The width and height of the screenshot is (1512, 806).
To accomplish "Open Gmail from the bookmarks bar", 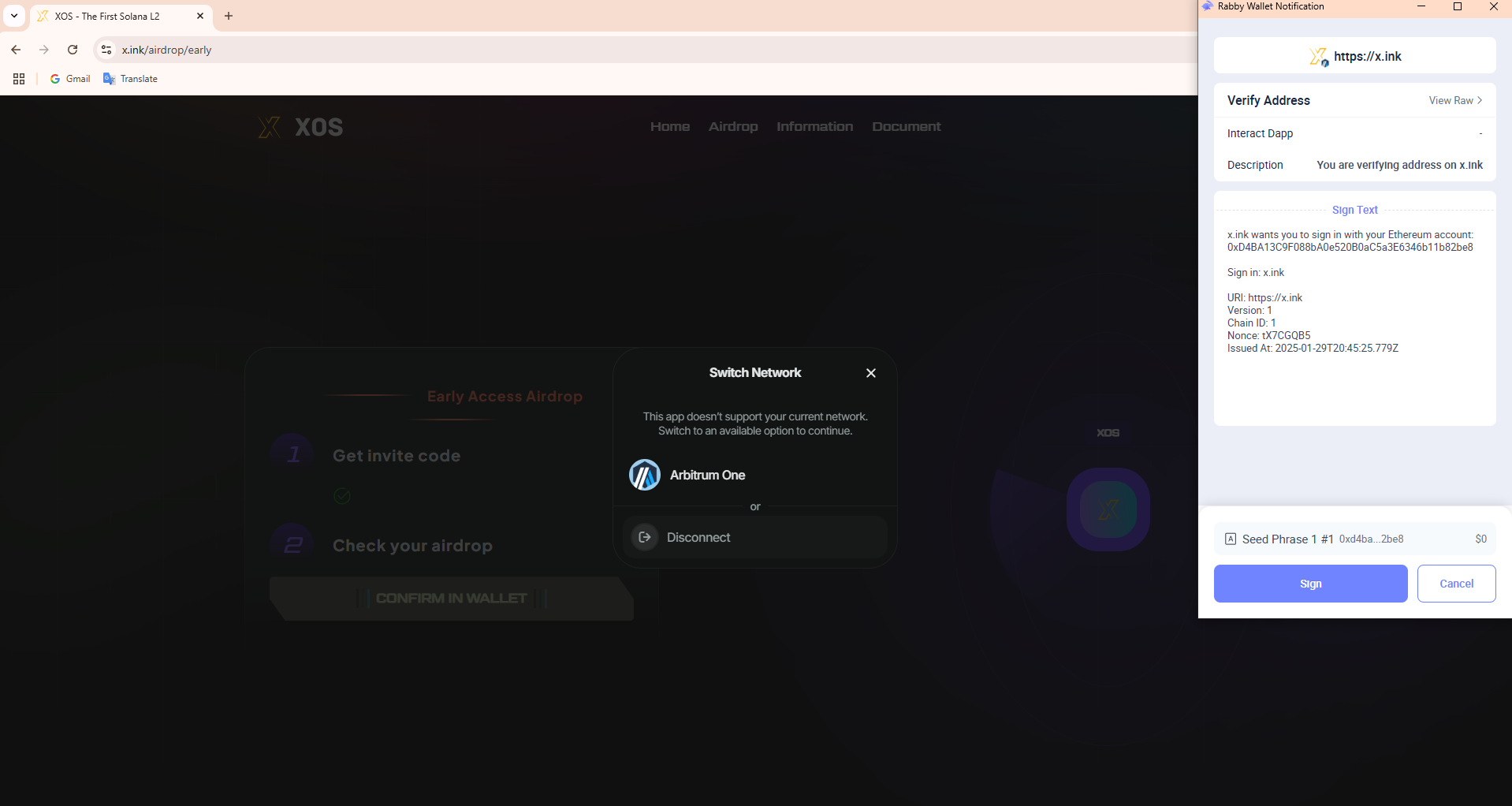I will 69,79.
